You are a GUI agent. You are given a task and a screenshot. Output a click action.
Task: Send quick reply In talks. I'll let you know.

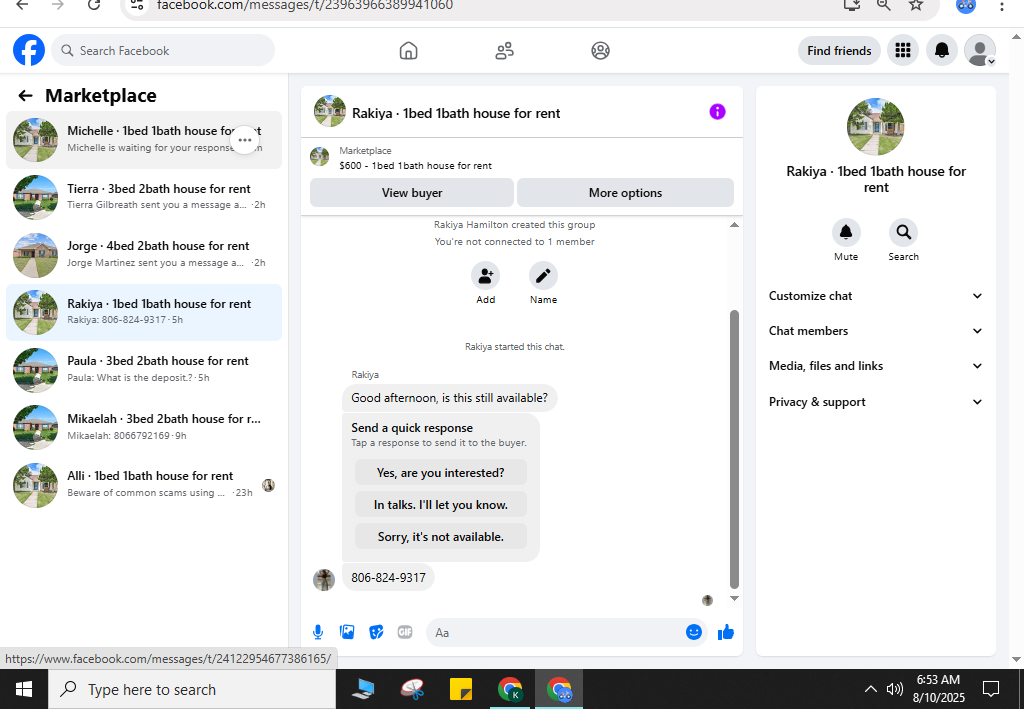(x=441, y=505)
